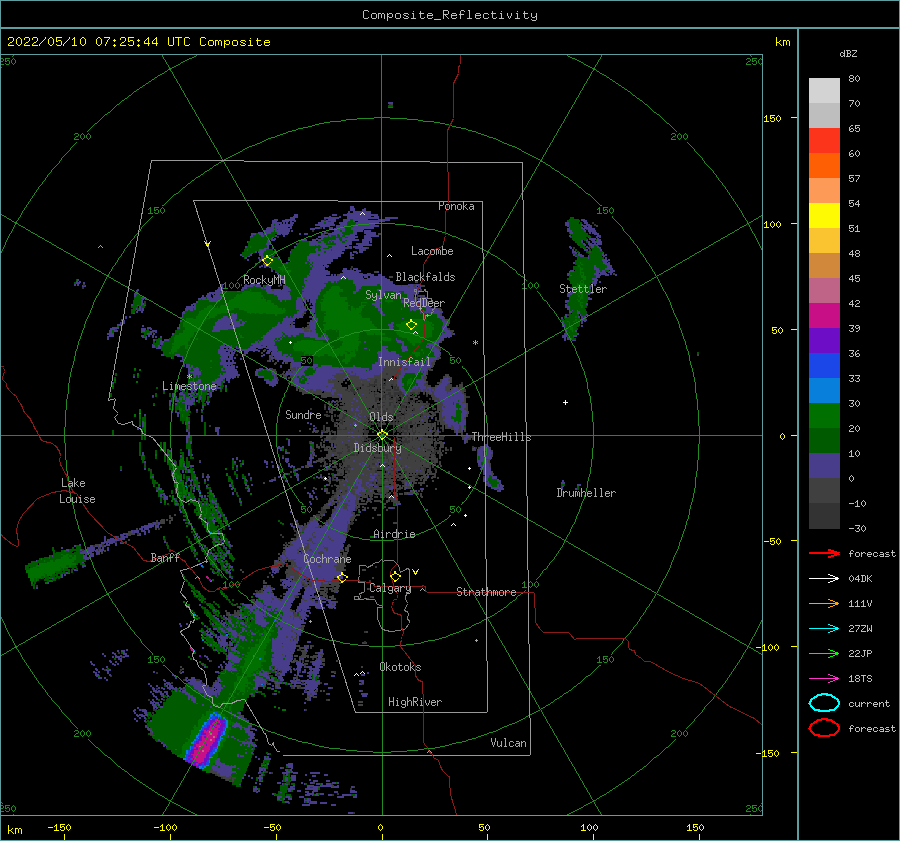Pick the yellow 51-54 dBZ swatch
The image size is (900, 841).
(824, 215)
